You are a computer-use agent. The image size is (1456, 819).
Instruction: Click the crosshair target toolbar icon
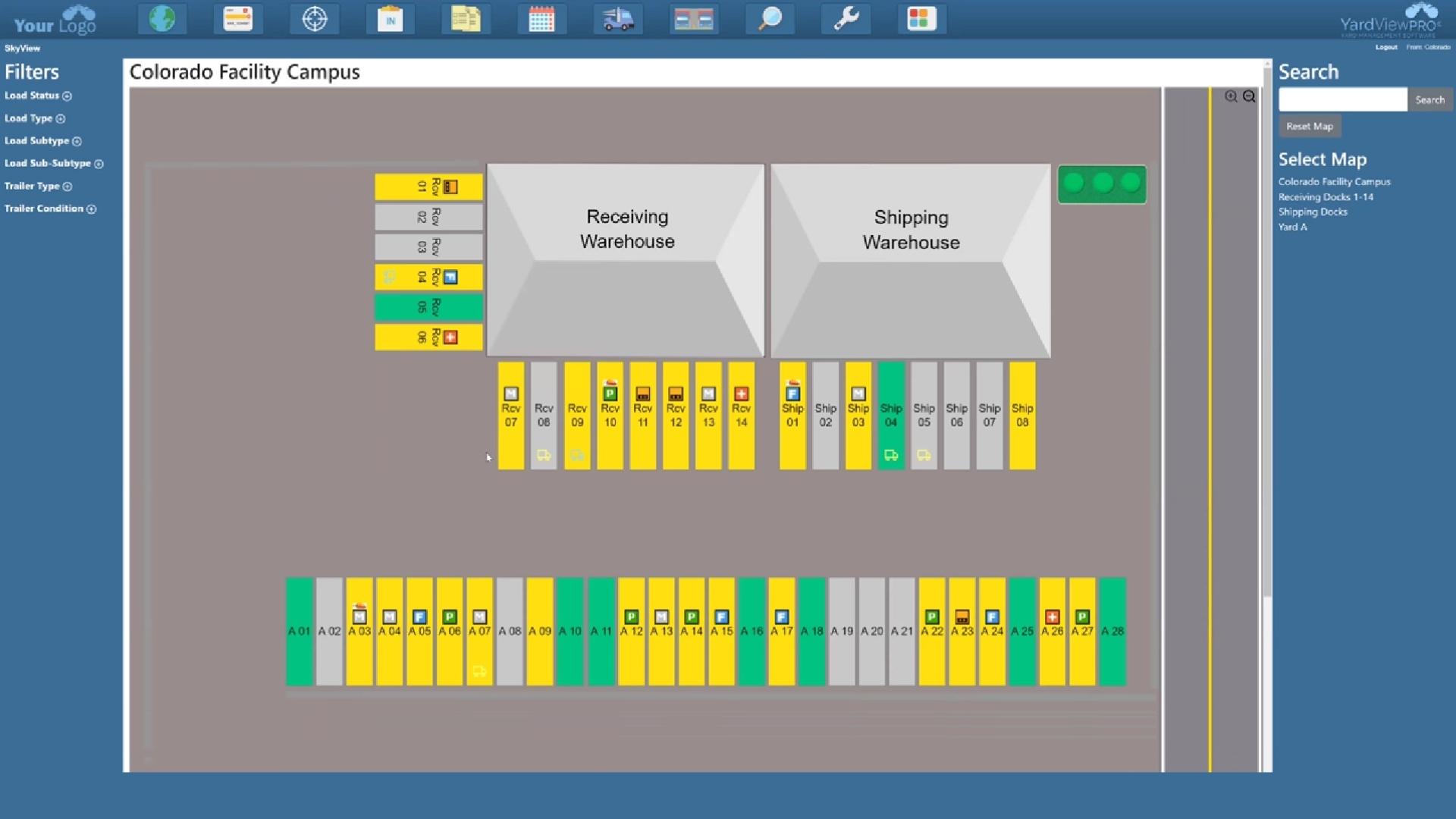pyautogui.click(x=315, y=19)
